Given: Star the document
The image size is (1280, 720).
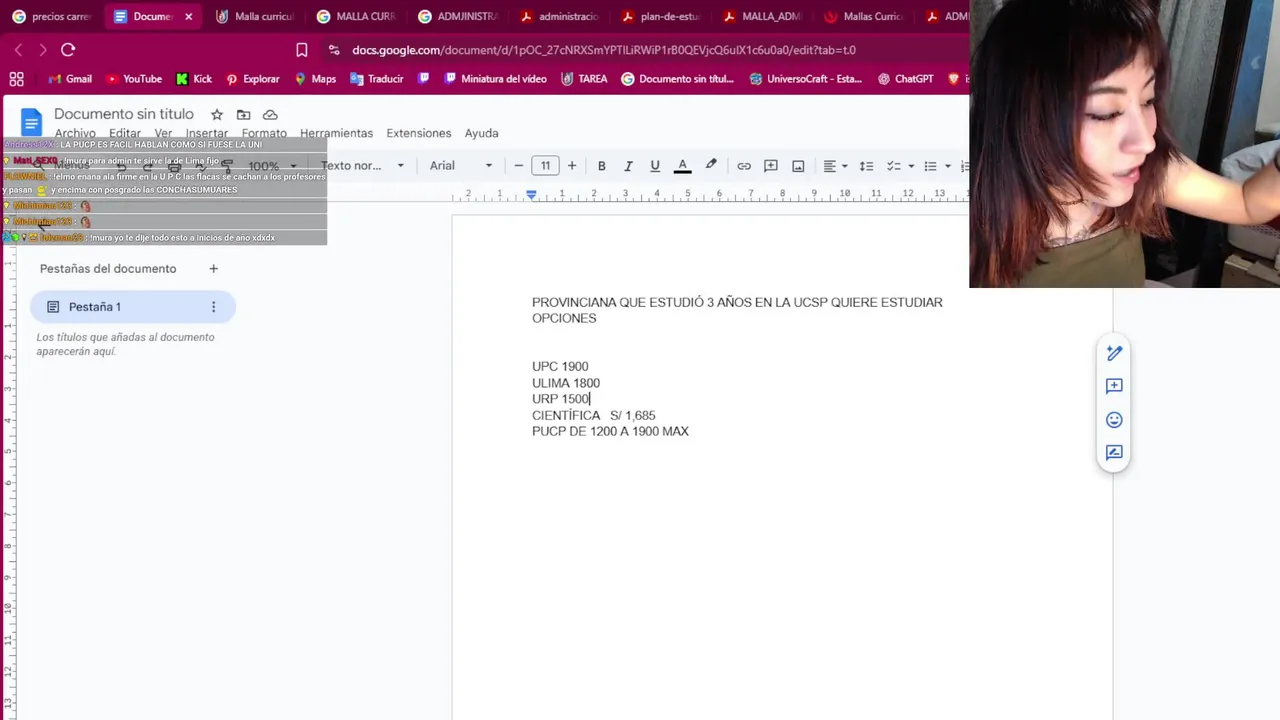Looking at the screenshot, I should click(216, 115).
